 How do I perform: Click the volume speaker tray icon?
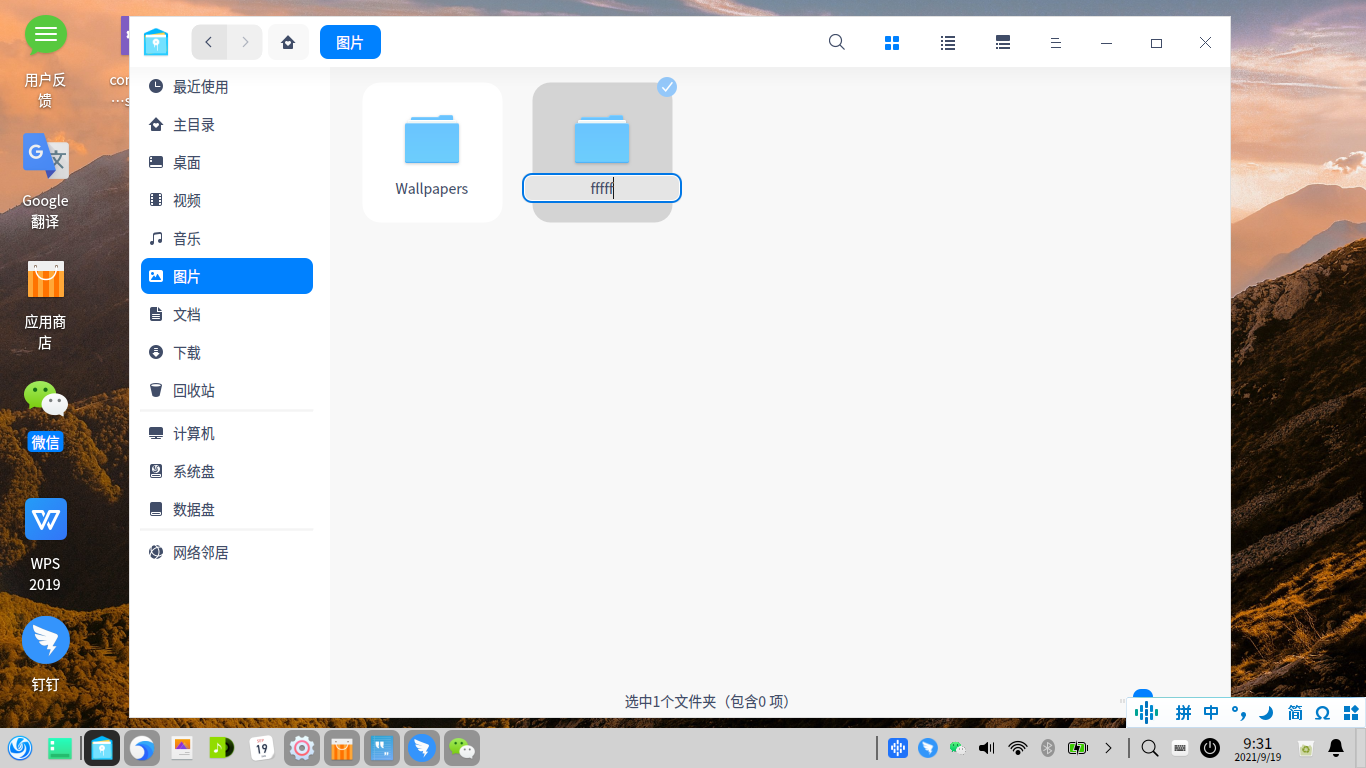[987, 747]
